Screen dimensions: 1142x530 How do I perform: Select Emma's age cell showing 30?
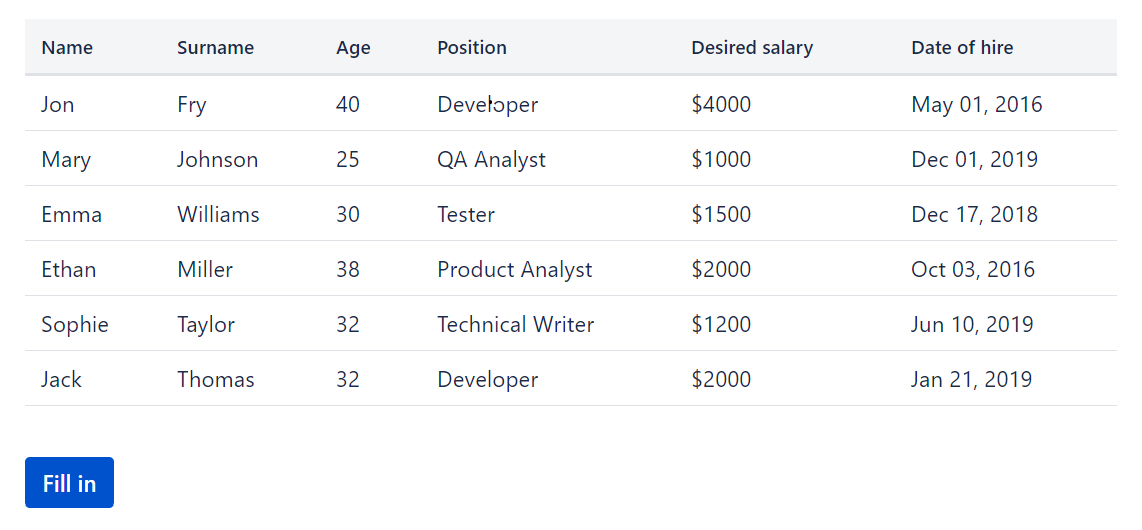click(348, 215)
